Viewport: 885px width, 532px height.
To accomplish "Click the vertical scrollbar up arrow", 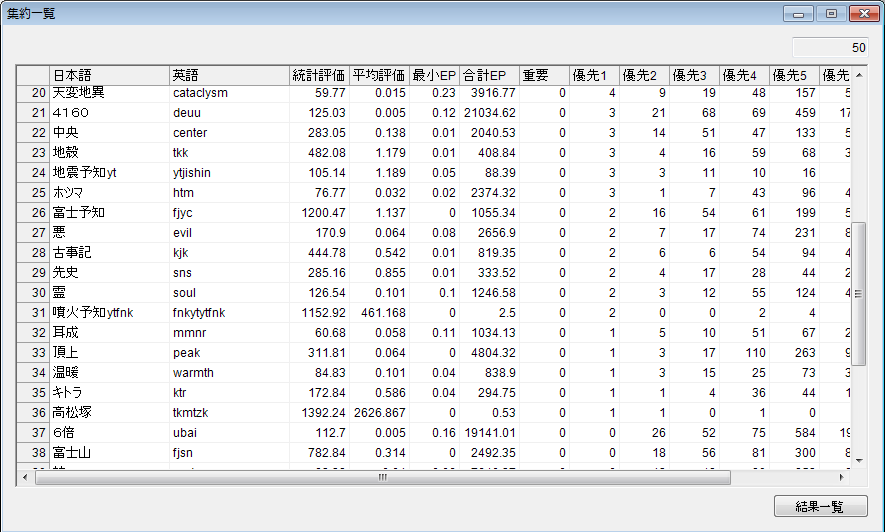I will tap(859, 75).
